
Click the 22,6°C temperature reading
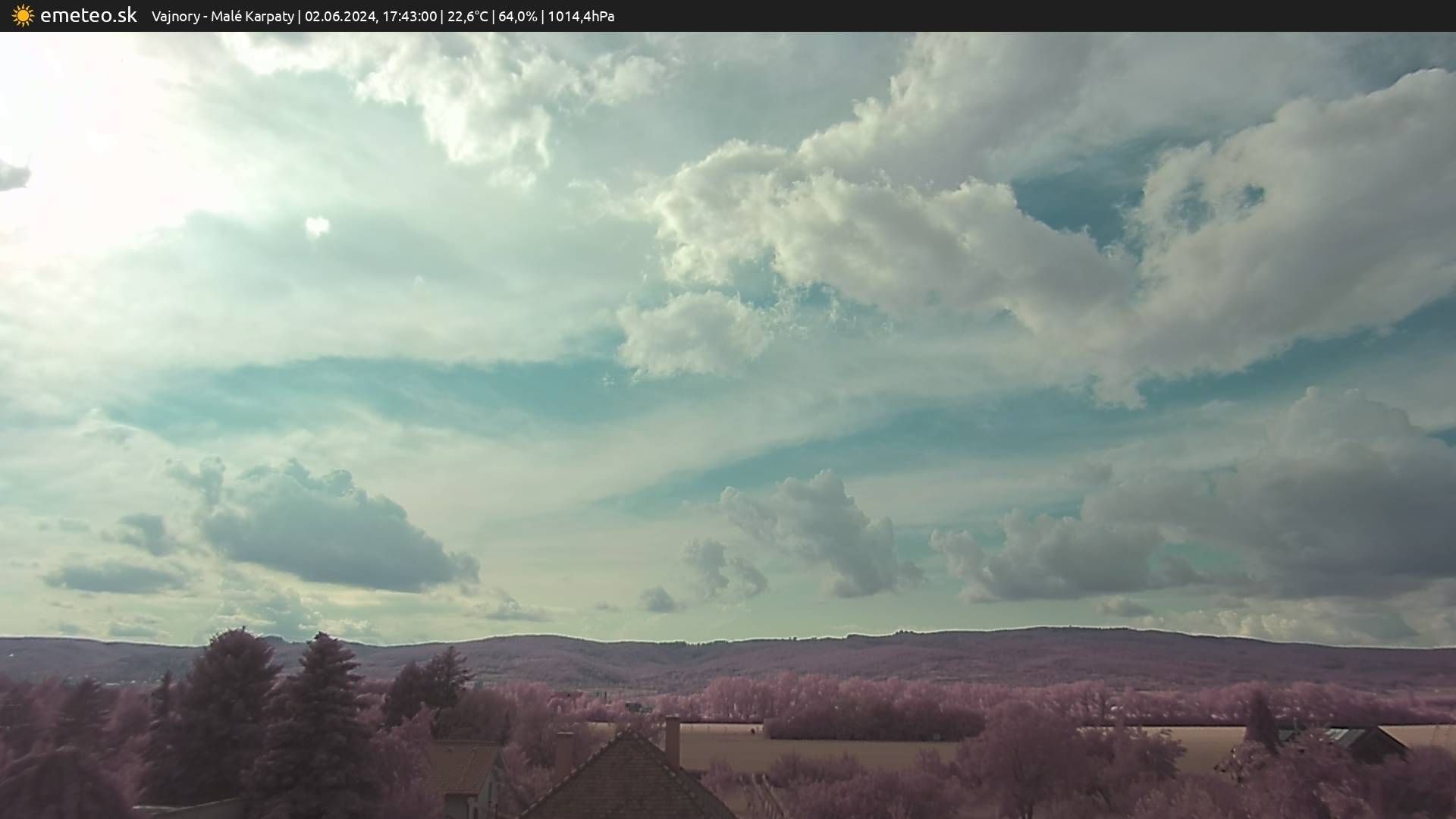[x=468, y=16]
